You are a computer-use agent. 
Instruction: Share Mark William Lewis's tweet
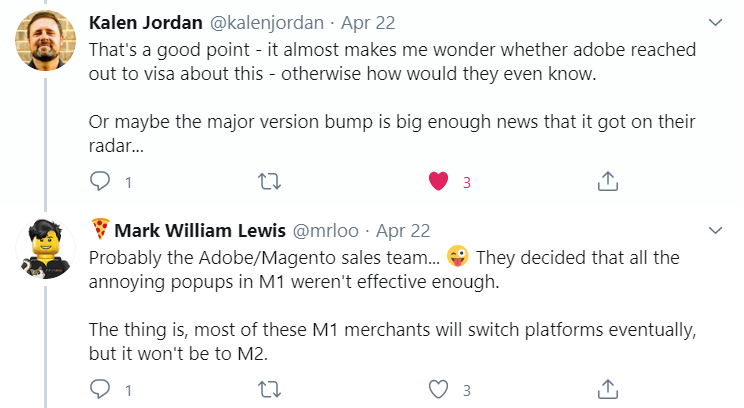[x=608, y=389]
